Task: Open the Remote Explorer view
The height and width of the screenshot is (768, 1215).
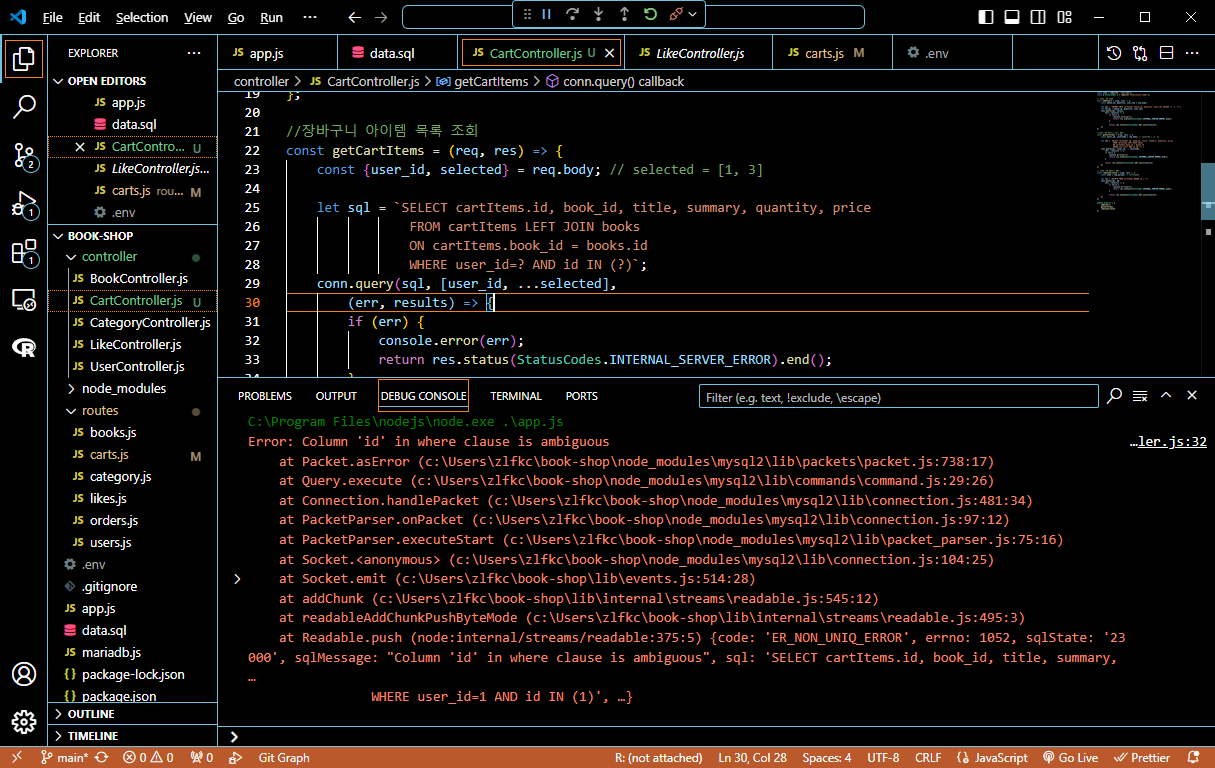Action: pos(24,299)
